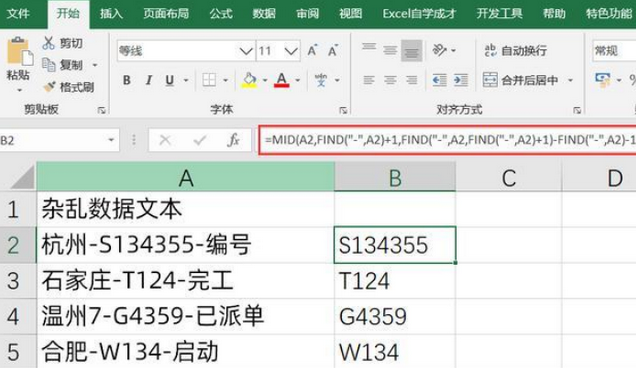Image resolution: width=636 pixels, height=368 pixels.
Task: Switch to the 数据 Data tab
Action: [x=264, y=14]
